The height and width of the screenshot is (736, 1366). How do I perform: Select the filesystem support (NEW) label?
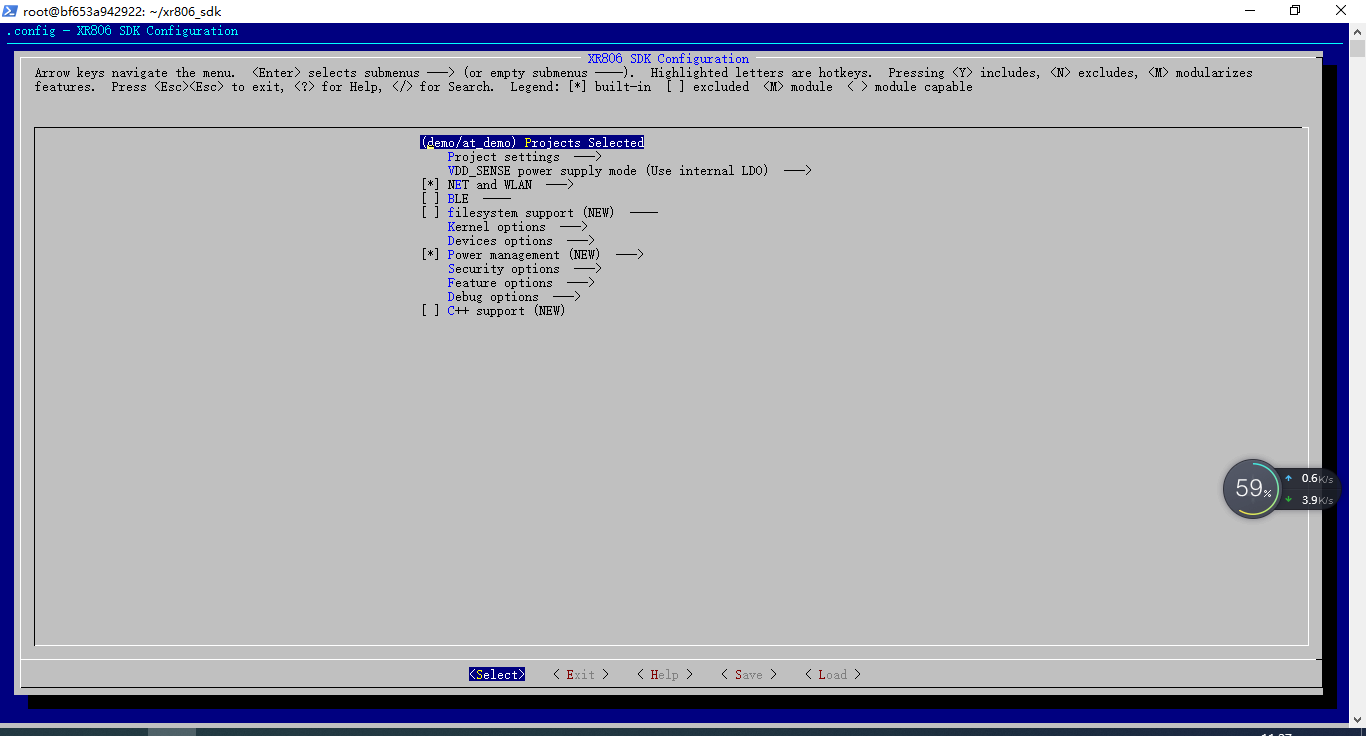tap(531, 213)
